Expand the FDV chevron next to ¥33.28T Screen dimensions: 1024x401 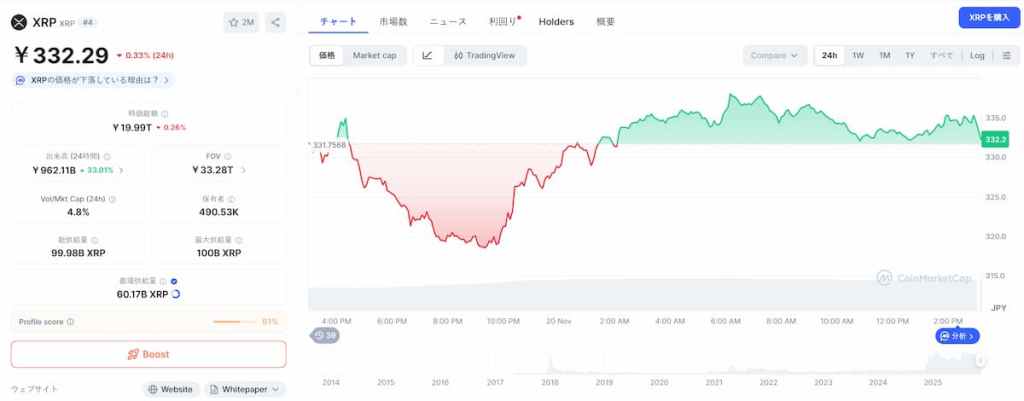(x=243, y=170)
